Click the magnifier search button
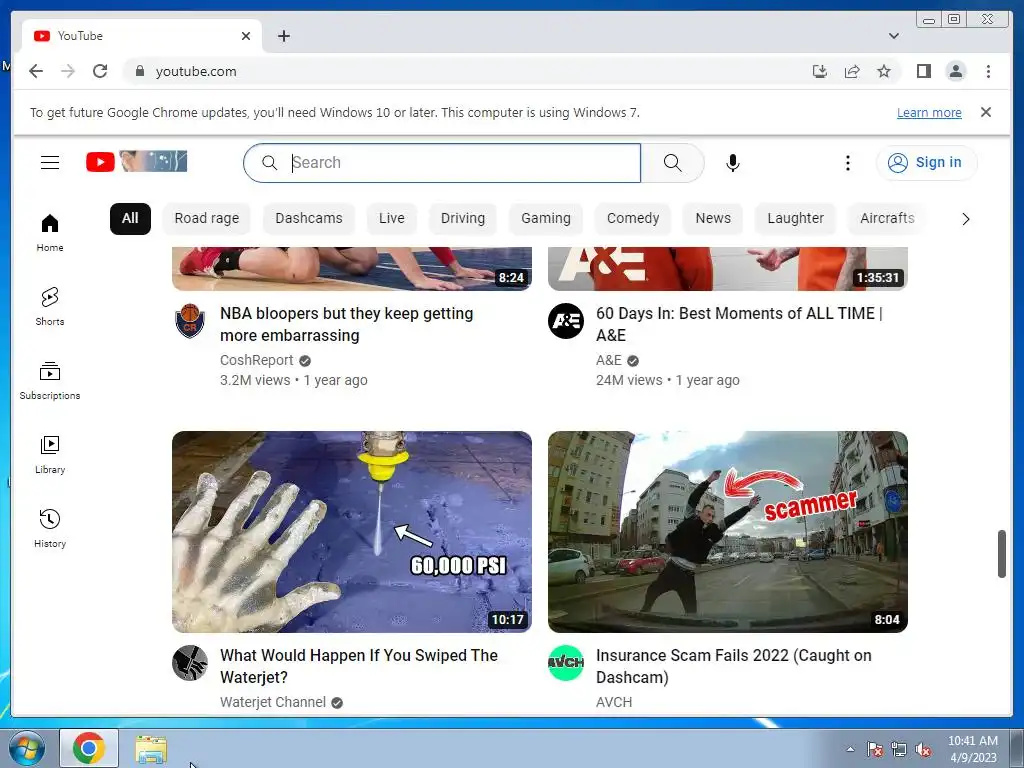1024x768 pixels. 672,163
